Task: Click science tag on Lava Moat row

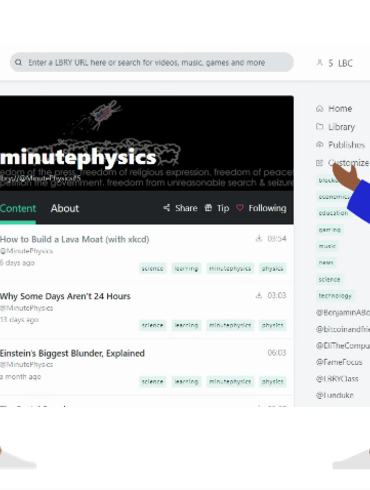Action: point(153,268)
